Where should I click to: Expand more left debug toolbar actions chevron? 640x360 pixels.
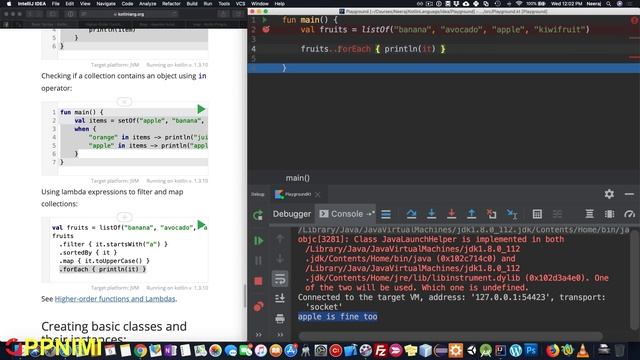258,335
